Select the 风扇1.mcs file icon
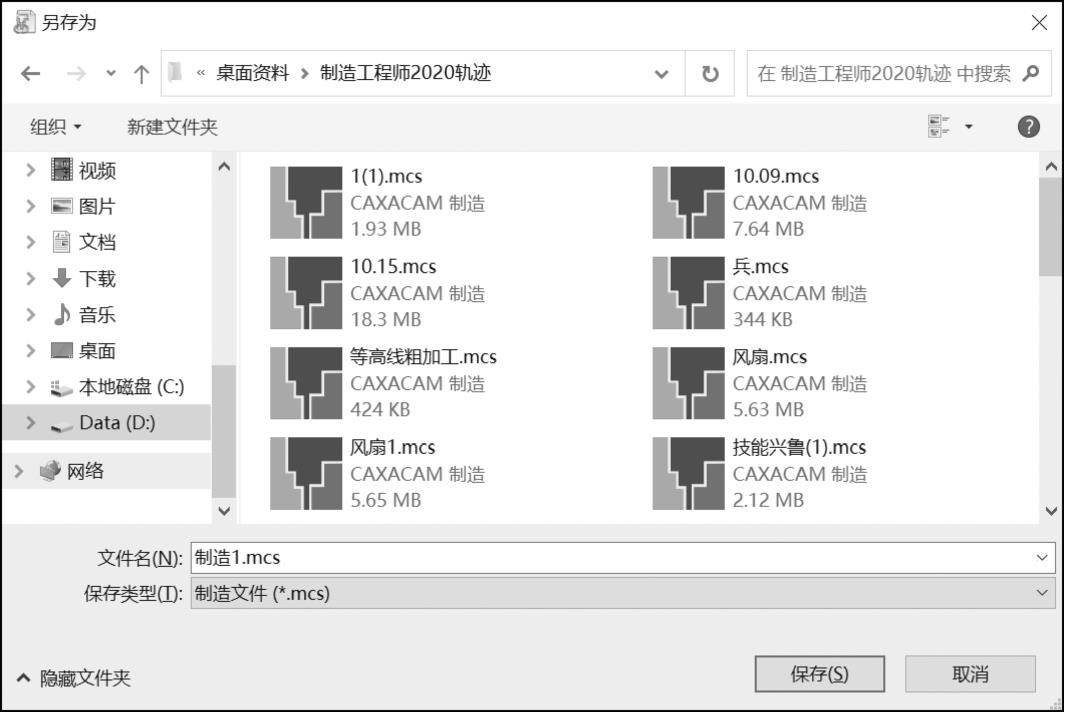The width and height of the screenshot is (1065, 713). pos(306,473)
